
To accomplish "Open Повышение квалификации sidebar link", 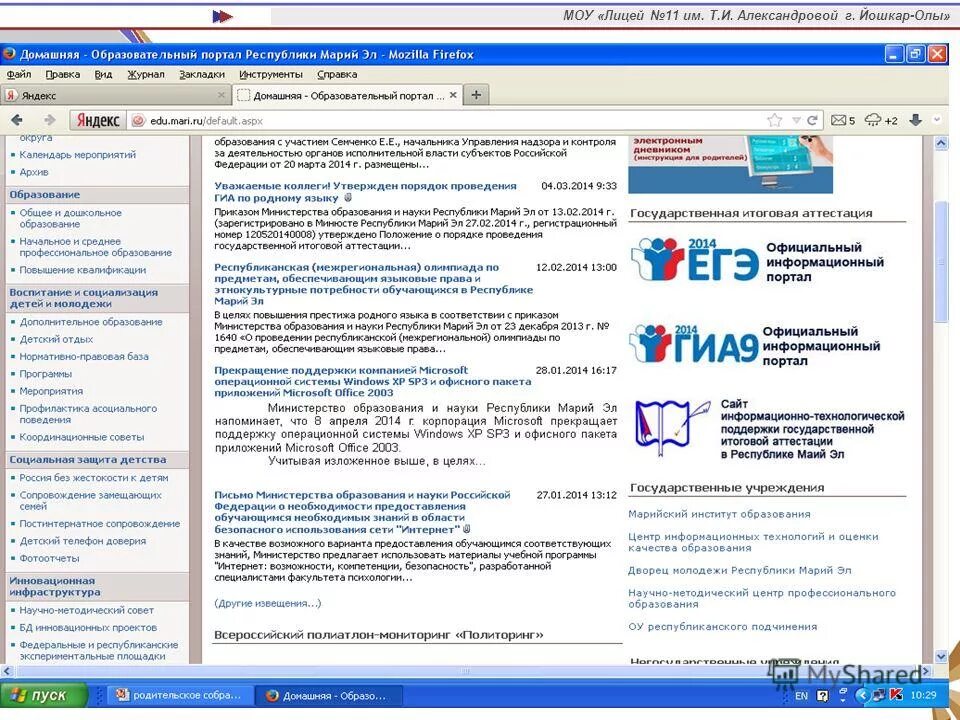I will (x=83, y=270).
